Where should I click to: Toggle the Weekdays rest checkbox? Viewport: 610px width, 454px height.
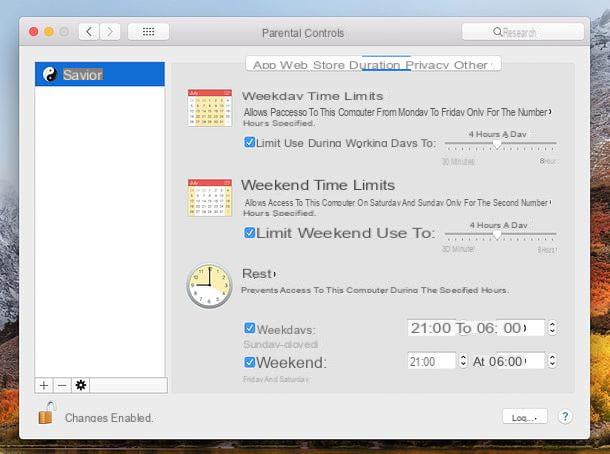pyautogui.click(x=249, y=328)
